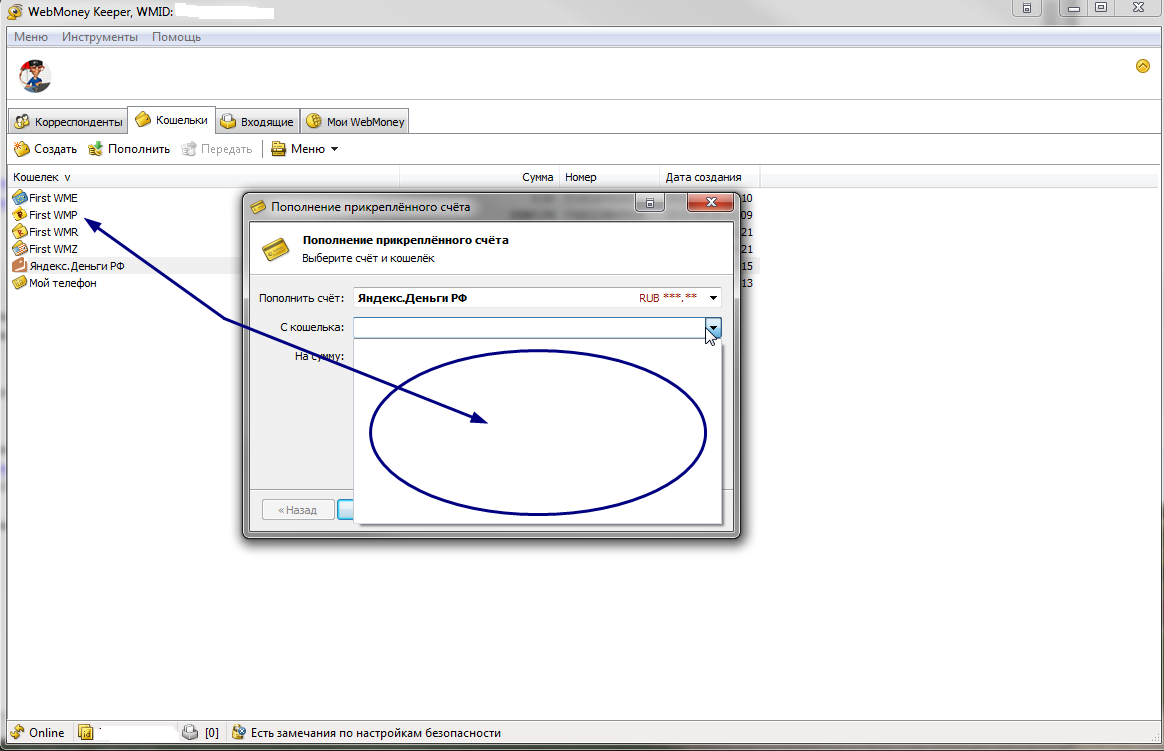Switch to the Корреспонденты tab
Viewport: 1164px width, 751px height.
click(x=68, y=122)
